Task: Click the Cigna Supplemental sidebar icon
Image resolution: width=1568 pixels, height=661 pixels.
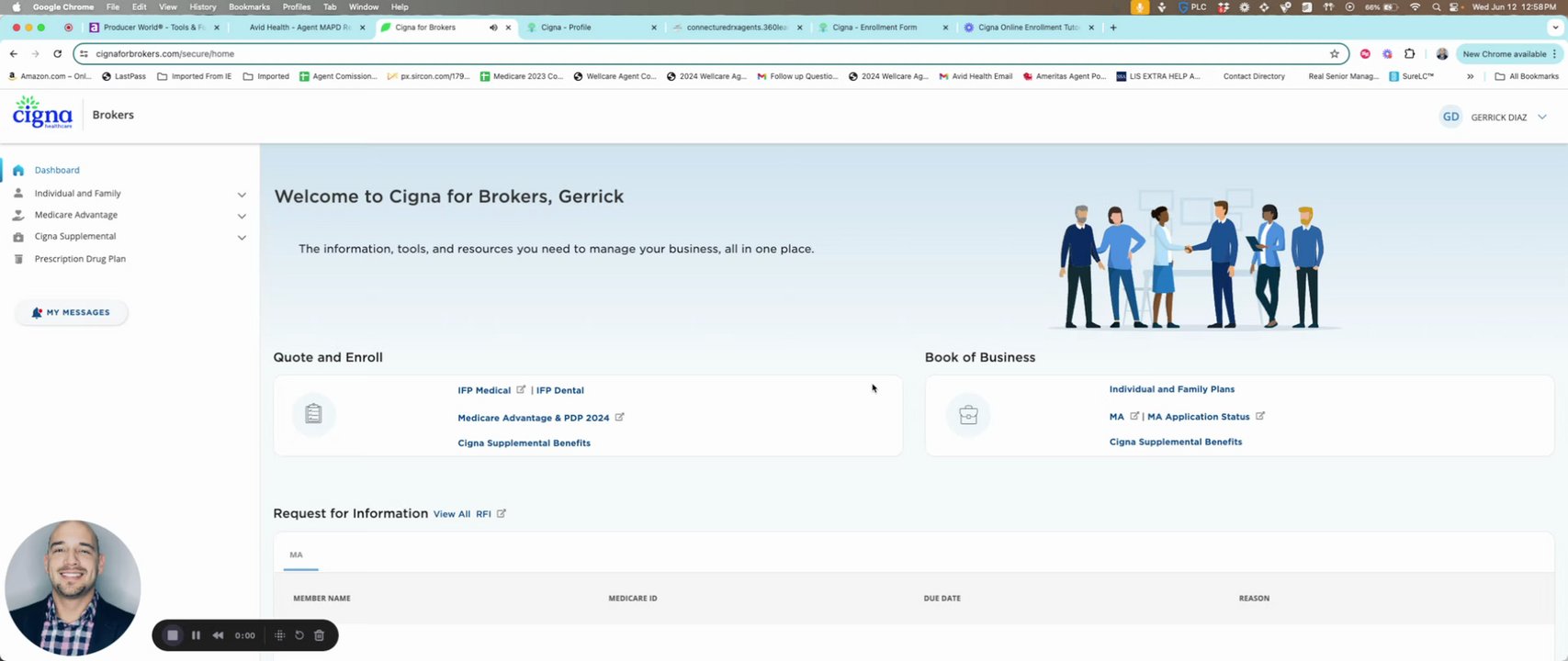Action: [17, 237]
